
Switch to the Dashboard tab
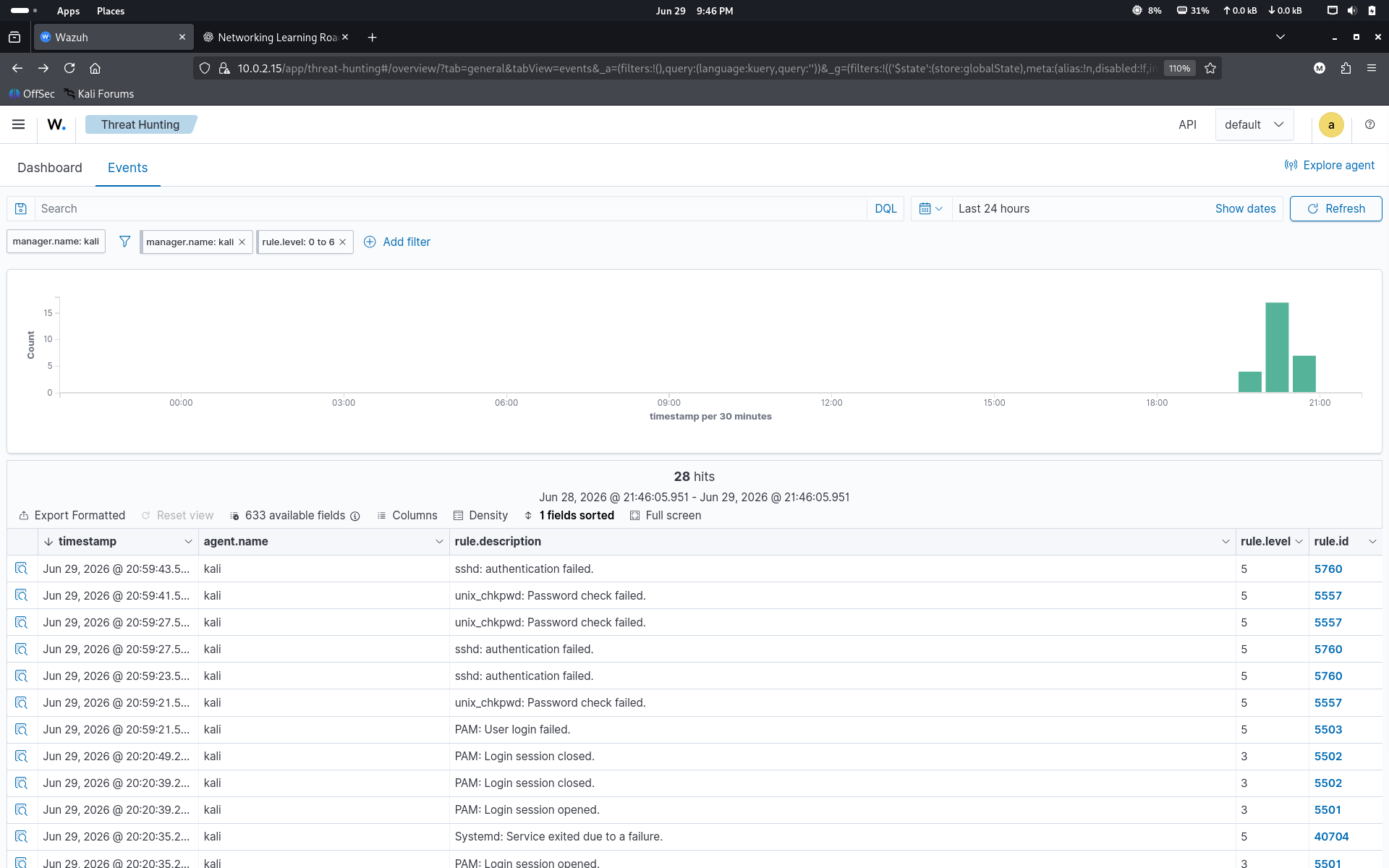50,168
